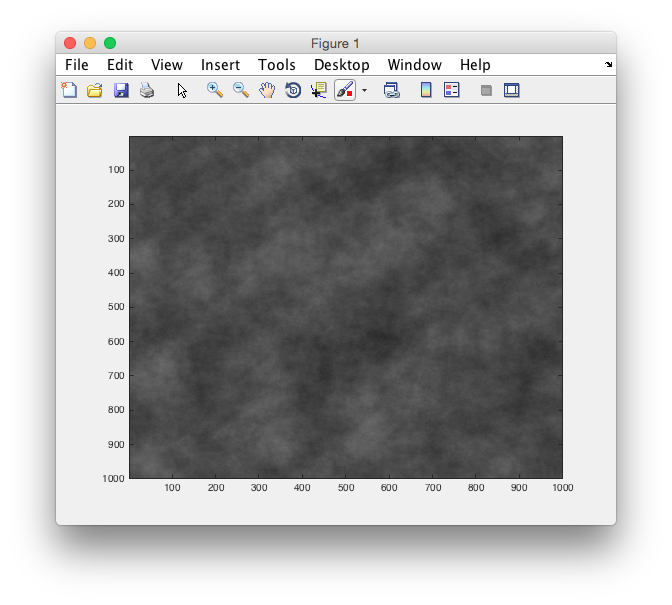Click the Link Plot icon

(x=391, y=90)
